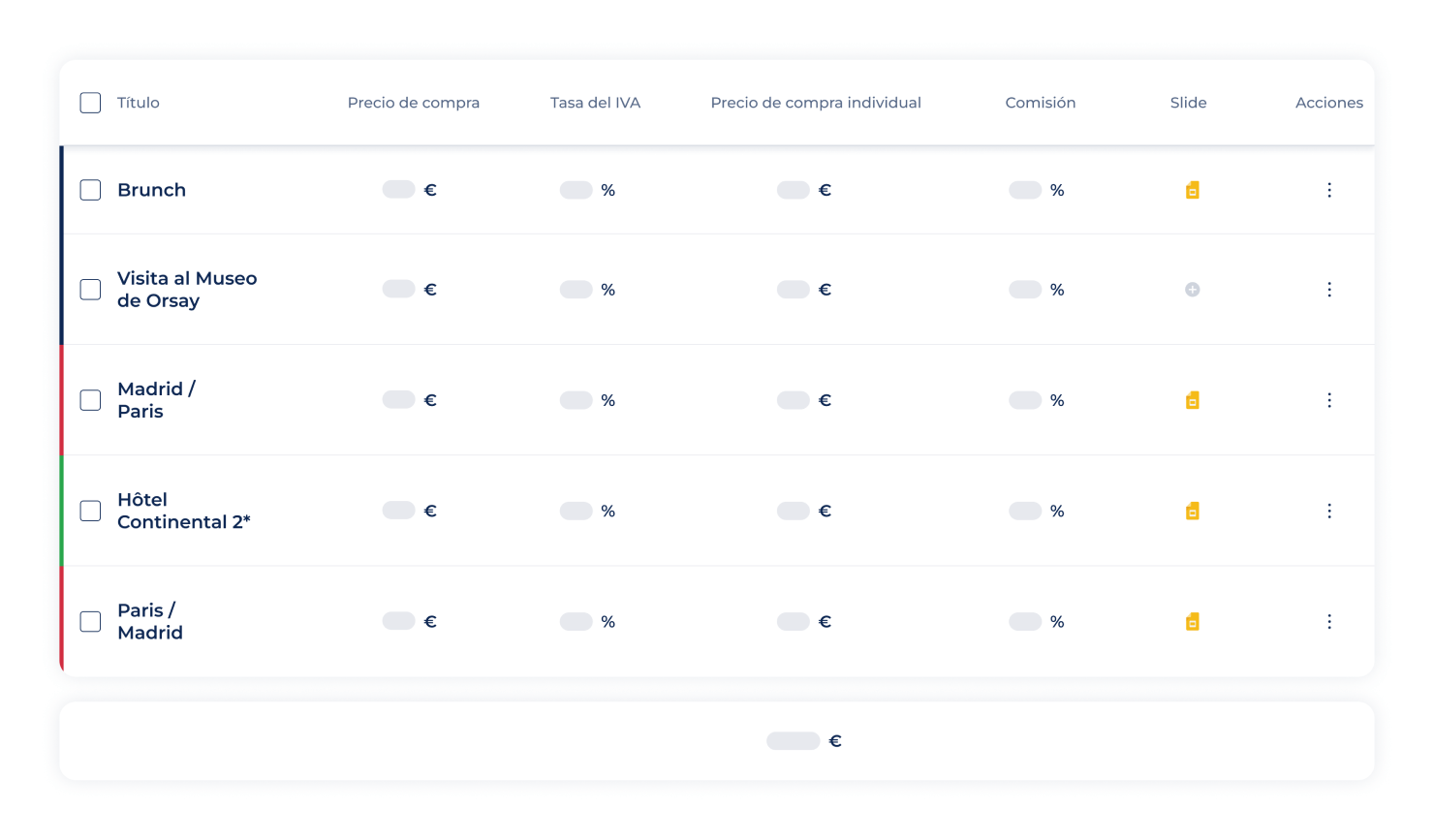Tick the select-all checkbox beside Título
This screenshot has height=840, width=1434.
click(90, 103)
